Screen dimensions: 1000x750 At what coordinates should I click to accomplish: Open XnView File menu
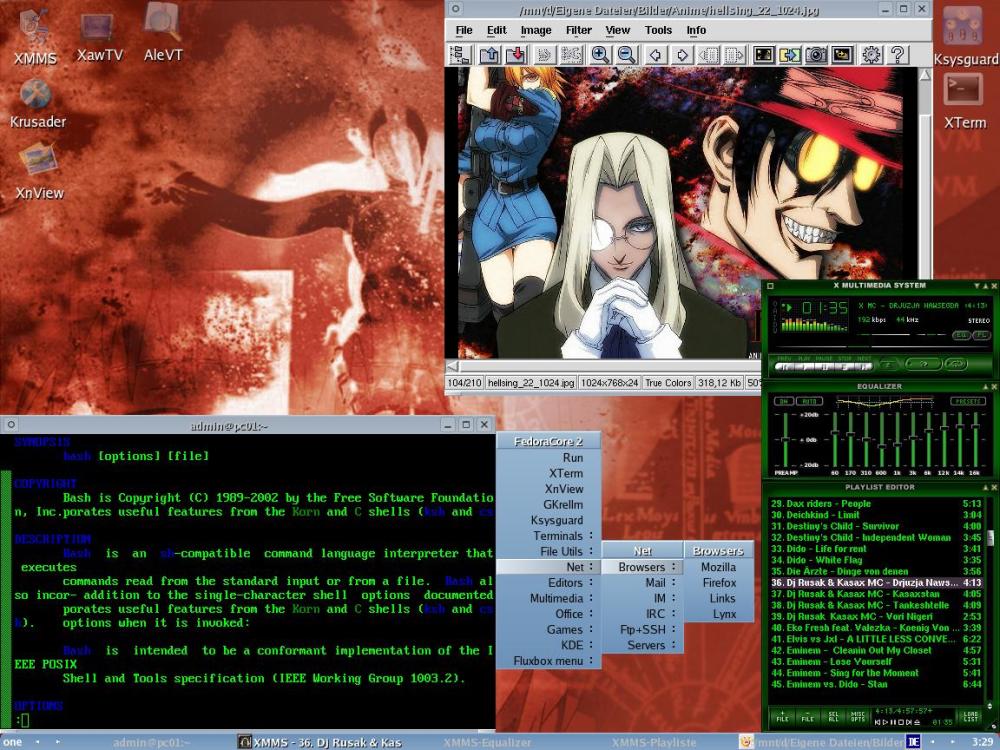[464, 30]
